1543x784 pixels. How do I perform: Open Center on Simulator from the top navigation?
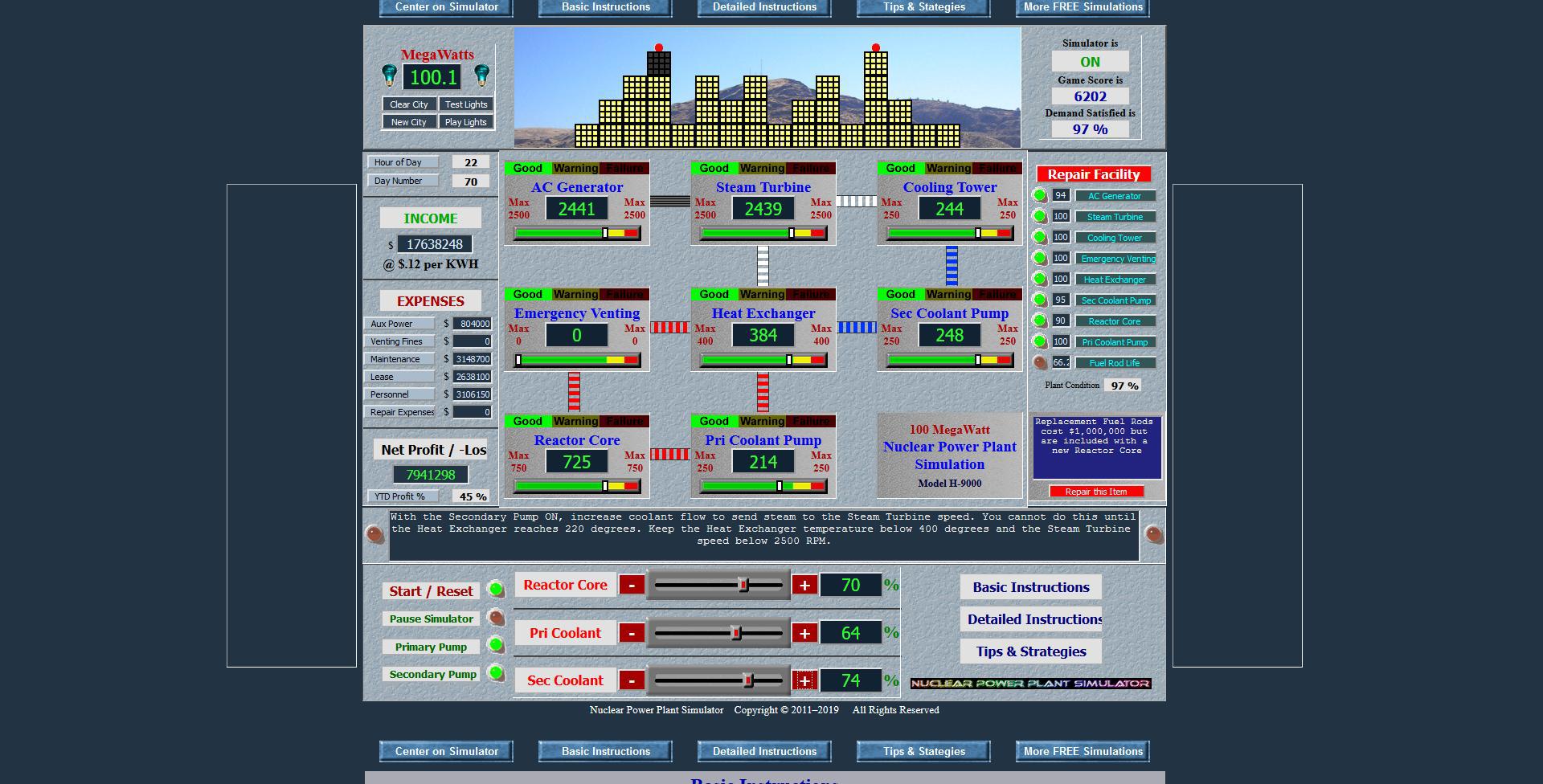[x=445, y=7]
